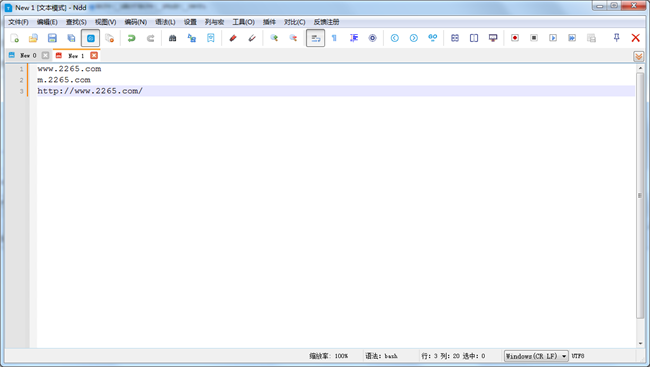Open find with the binoculars icon

point(172,38)
